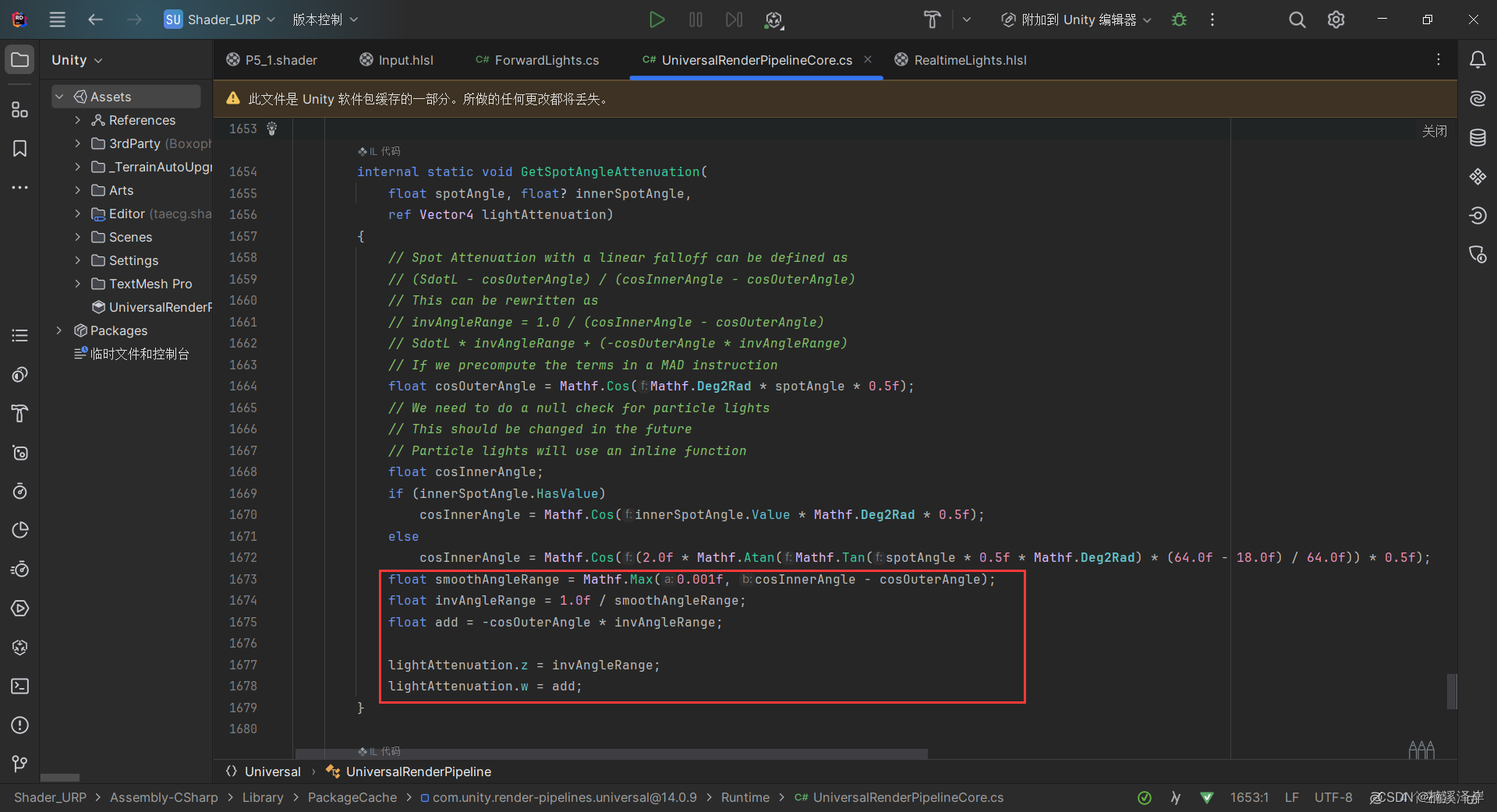Open the Database tool window
1497x812 pixels.
(1478, 138)
